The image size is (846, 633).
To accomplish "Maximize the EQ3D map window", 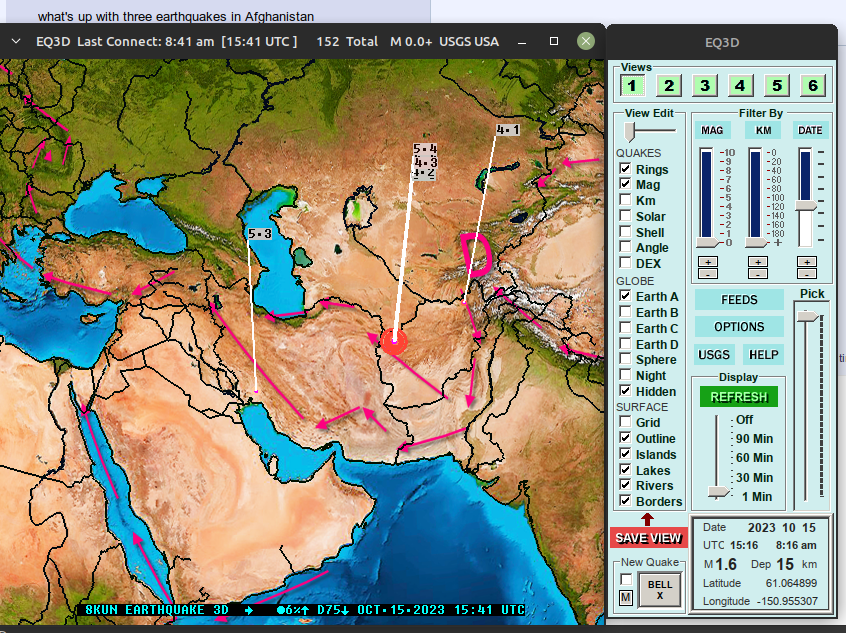I will click(x=554, y=41).
